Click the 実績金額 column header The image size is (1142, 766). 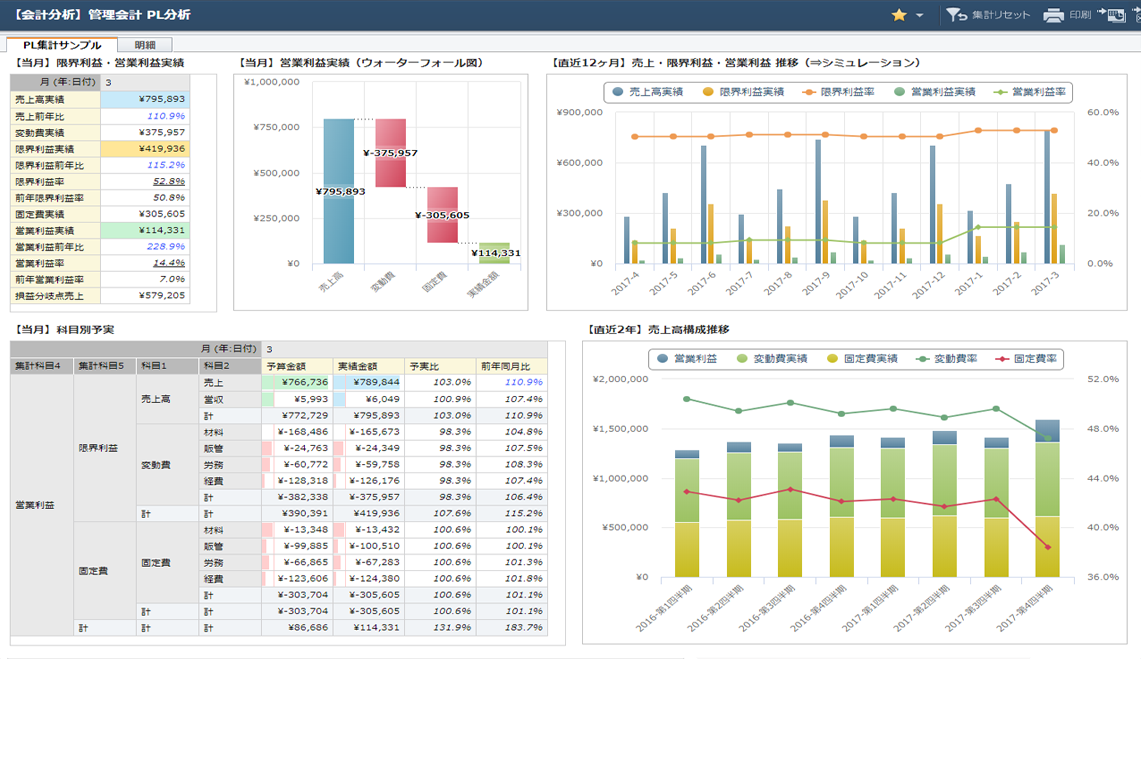pos(369,366)
